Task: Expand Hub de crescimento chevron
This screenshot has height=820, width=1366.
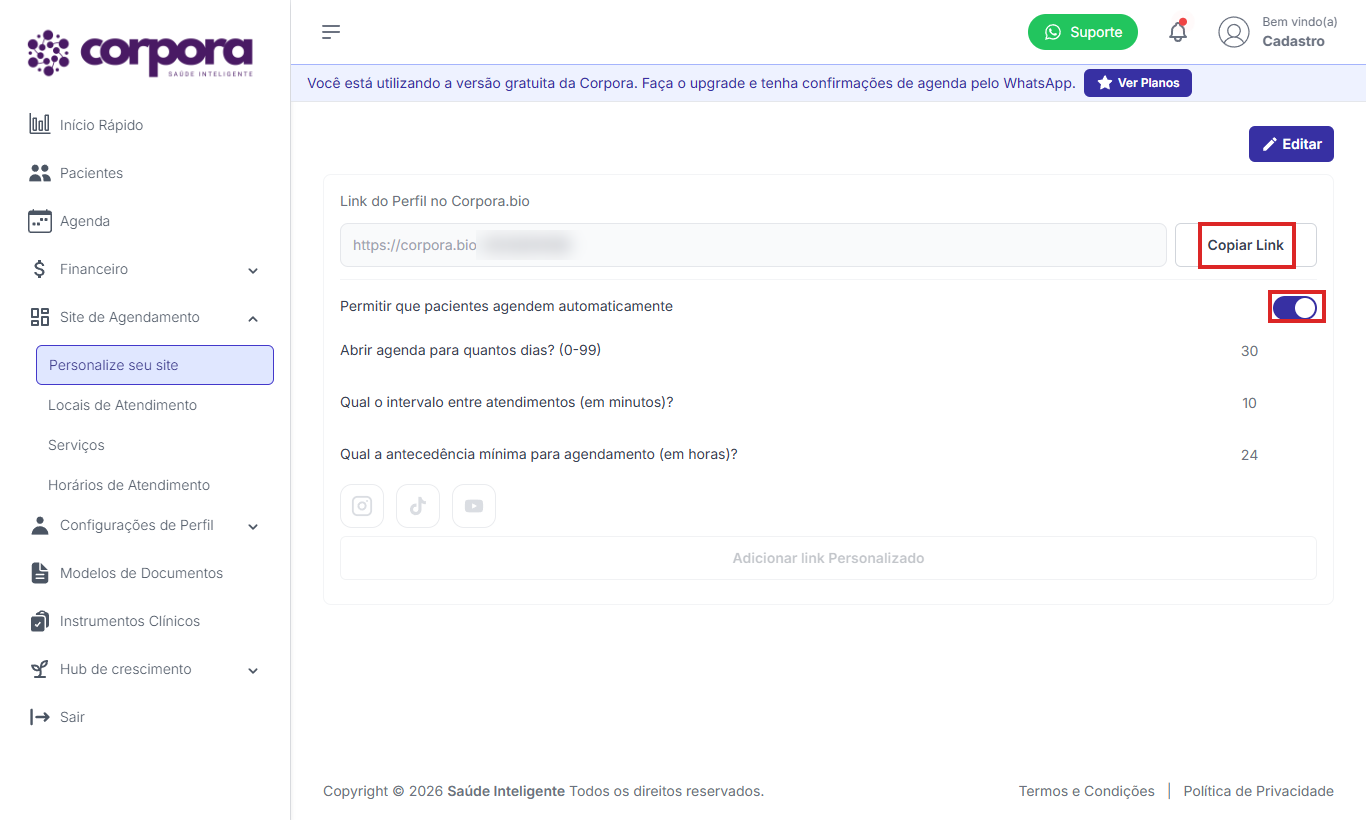Action: pyautogui.click(x=253, y=670)
